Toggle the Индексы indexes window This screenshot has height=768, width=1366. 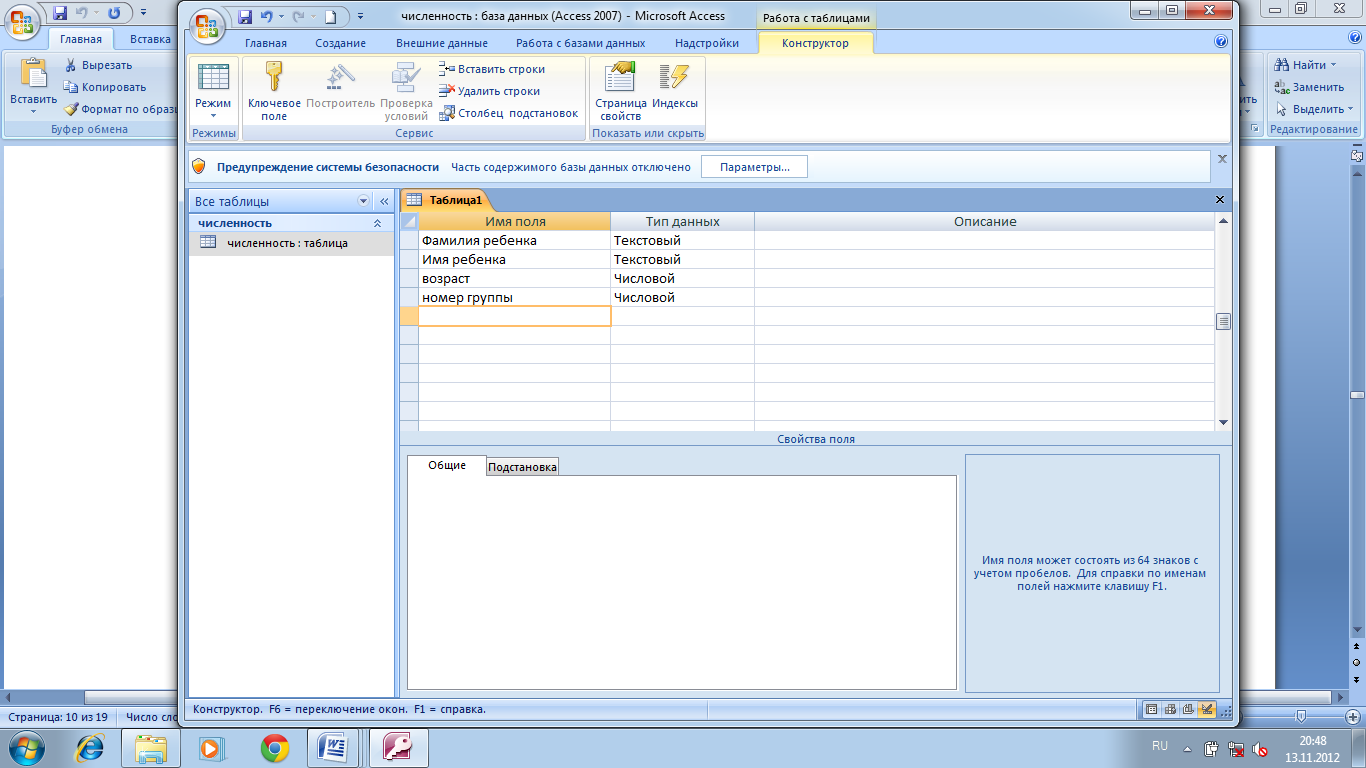(x=675, y=86)
